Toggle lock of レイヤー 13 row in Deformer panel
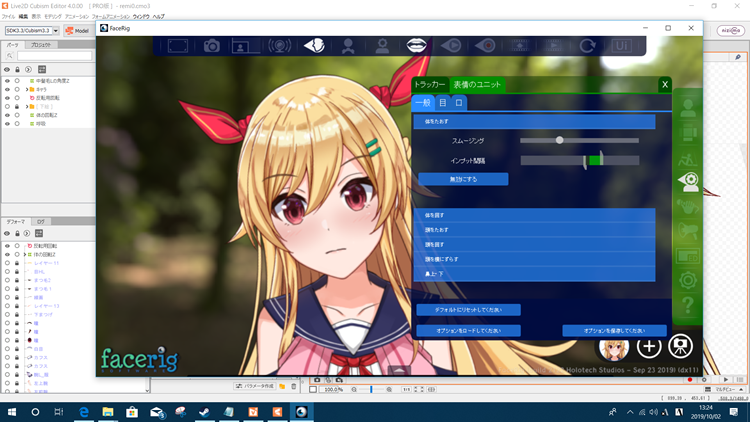This screenshot has width=750, height=422. point(17,306)
